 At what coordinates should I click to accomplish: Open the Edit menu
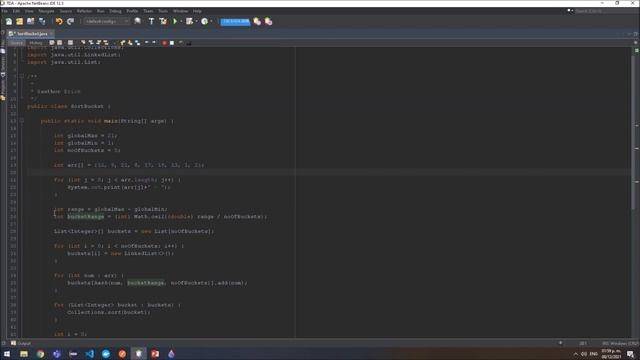pyautogui.click(x=16, y=11)
